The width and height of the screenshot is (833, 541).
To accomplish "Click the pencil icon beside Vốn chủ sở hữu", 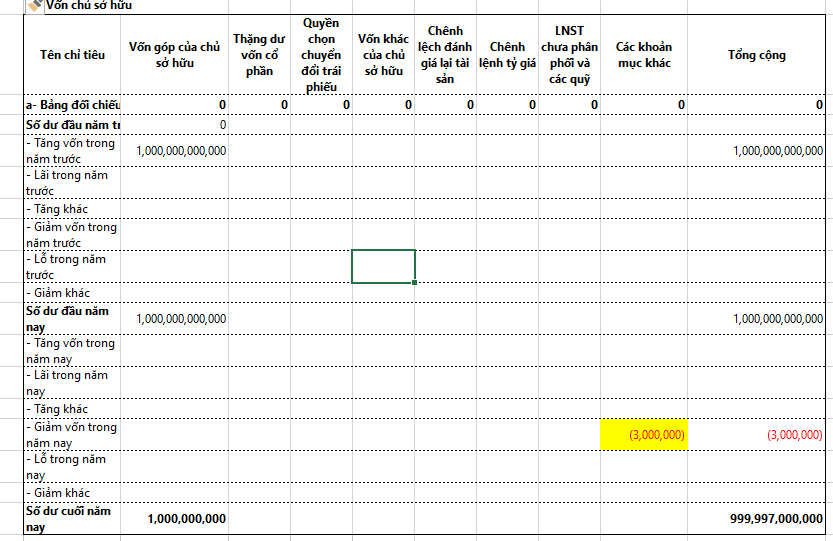I will pos(35,6).
